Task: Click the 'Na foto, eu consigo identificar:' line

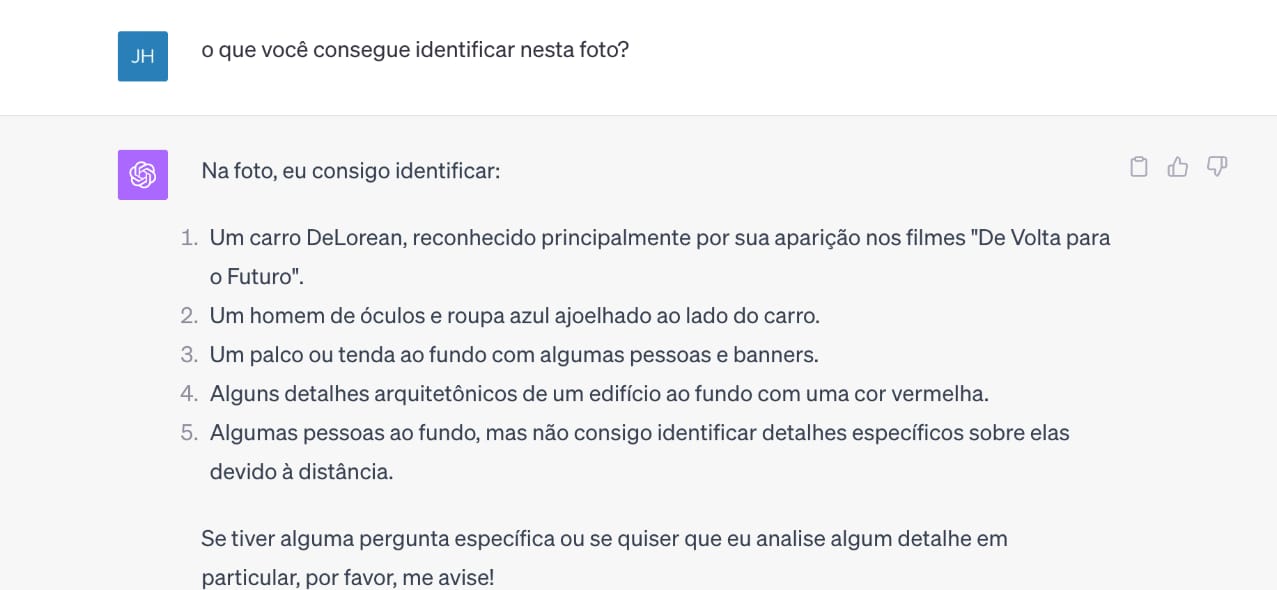Action: coord(350,171)
